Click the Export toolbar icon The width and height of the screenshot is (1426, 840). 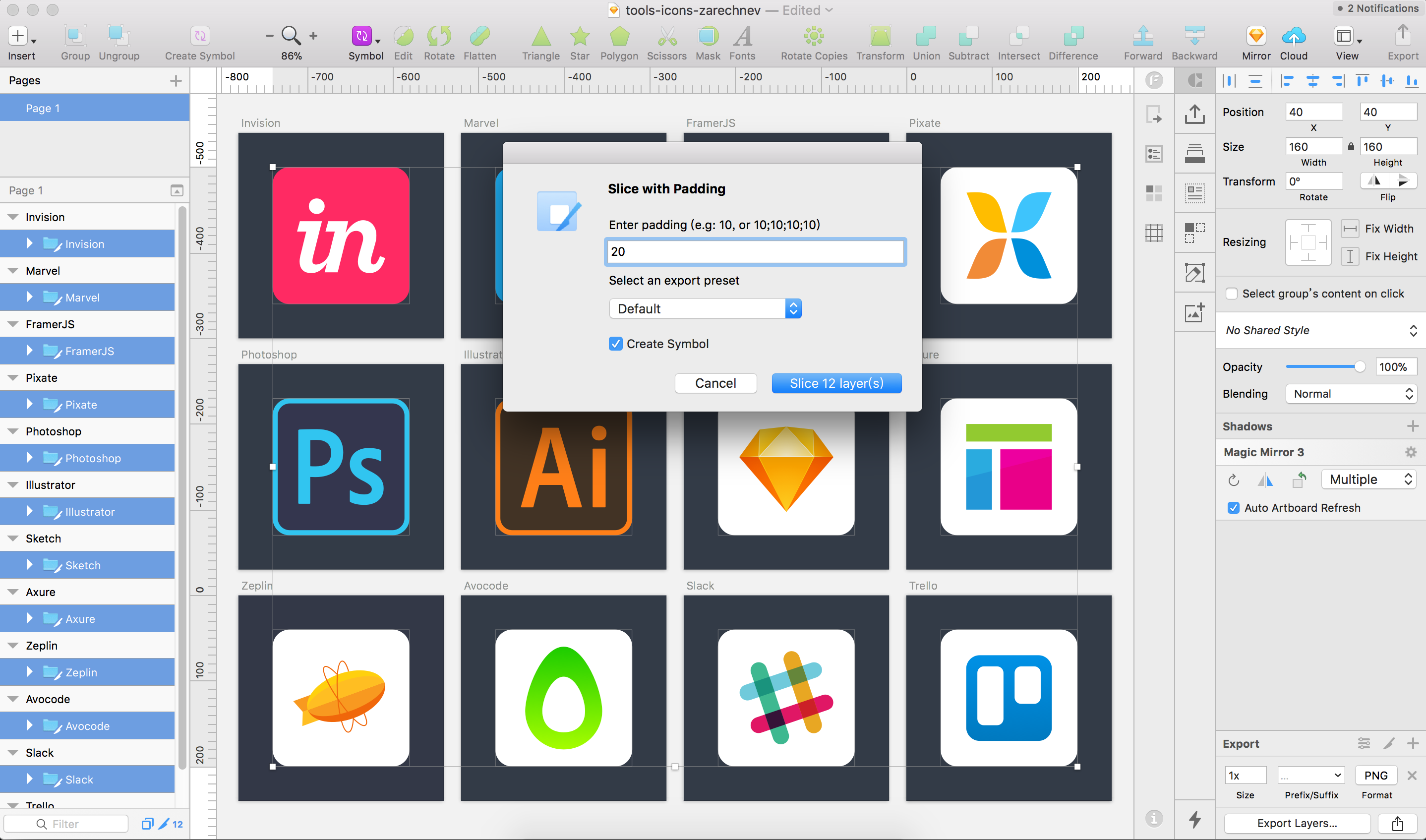[x=1403, y=35]
